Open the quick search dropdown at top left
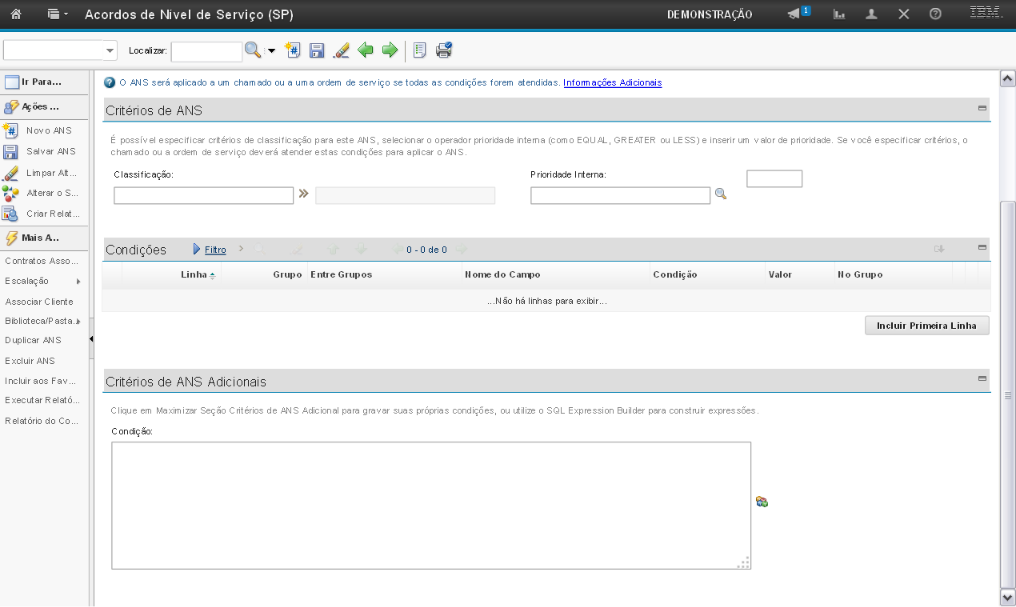 tap(110, 50)
